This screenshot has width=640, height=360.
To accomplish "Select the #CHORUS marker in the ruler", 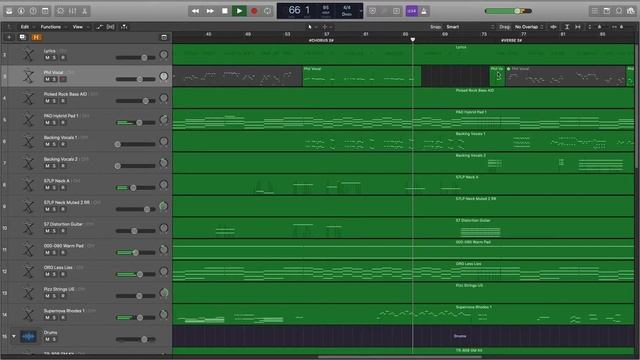I will [x=321, y=40].
